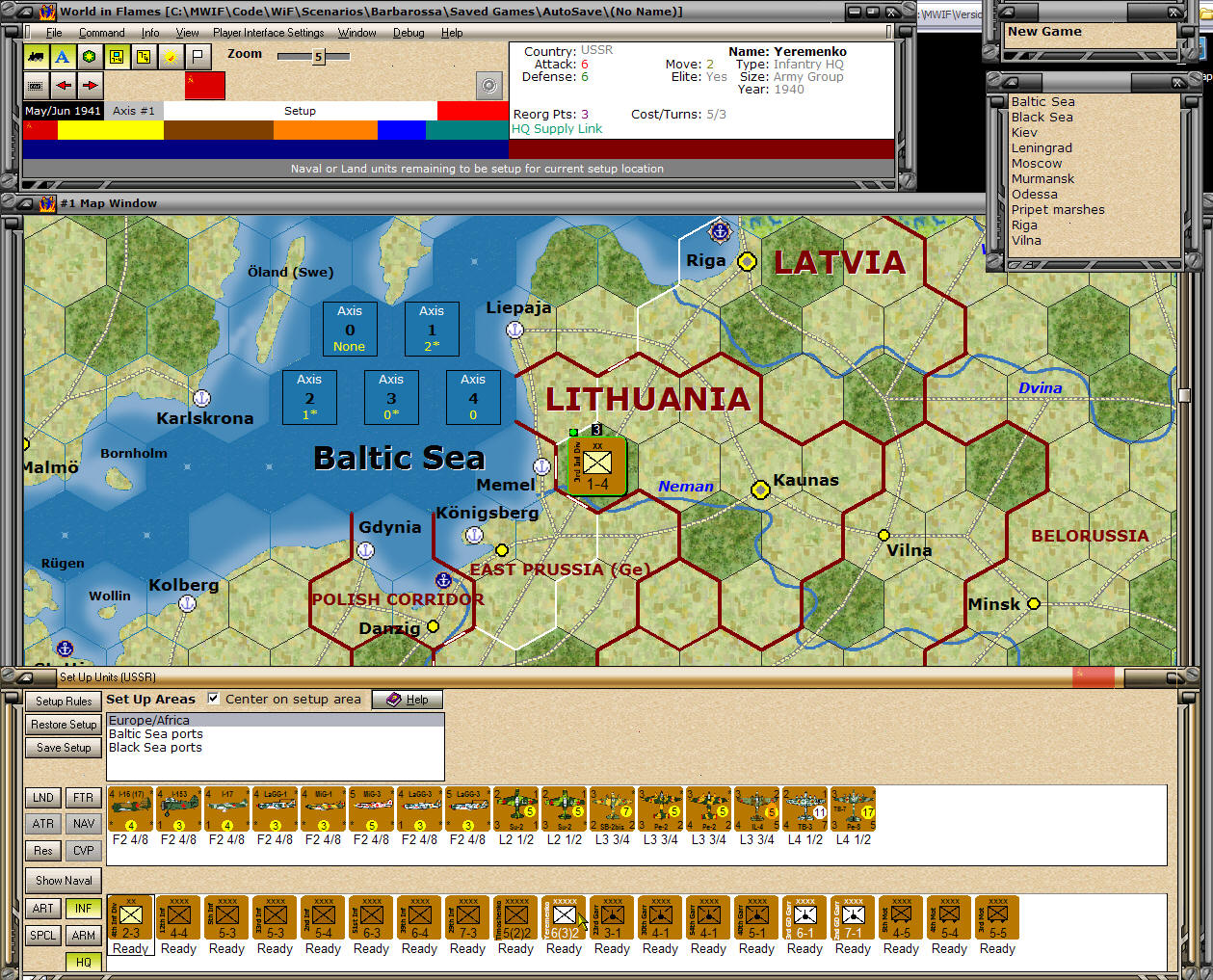
Task: Select Murmansk in the location list
Action: pos(1042,179)
